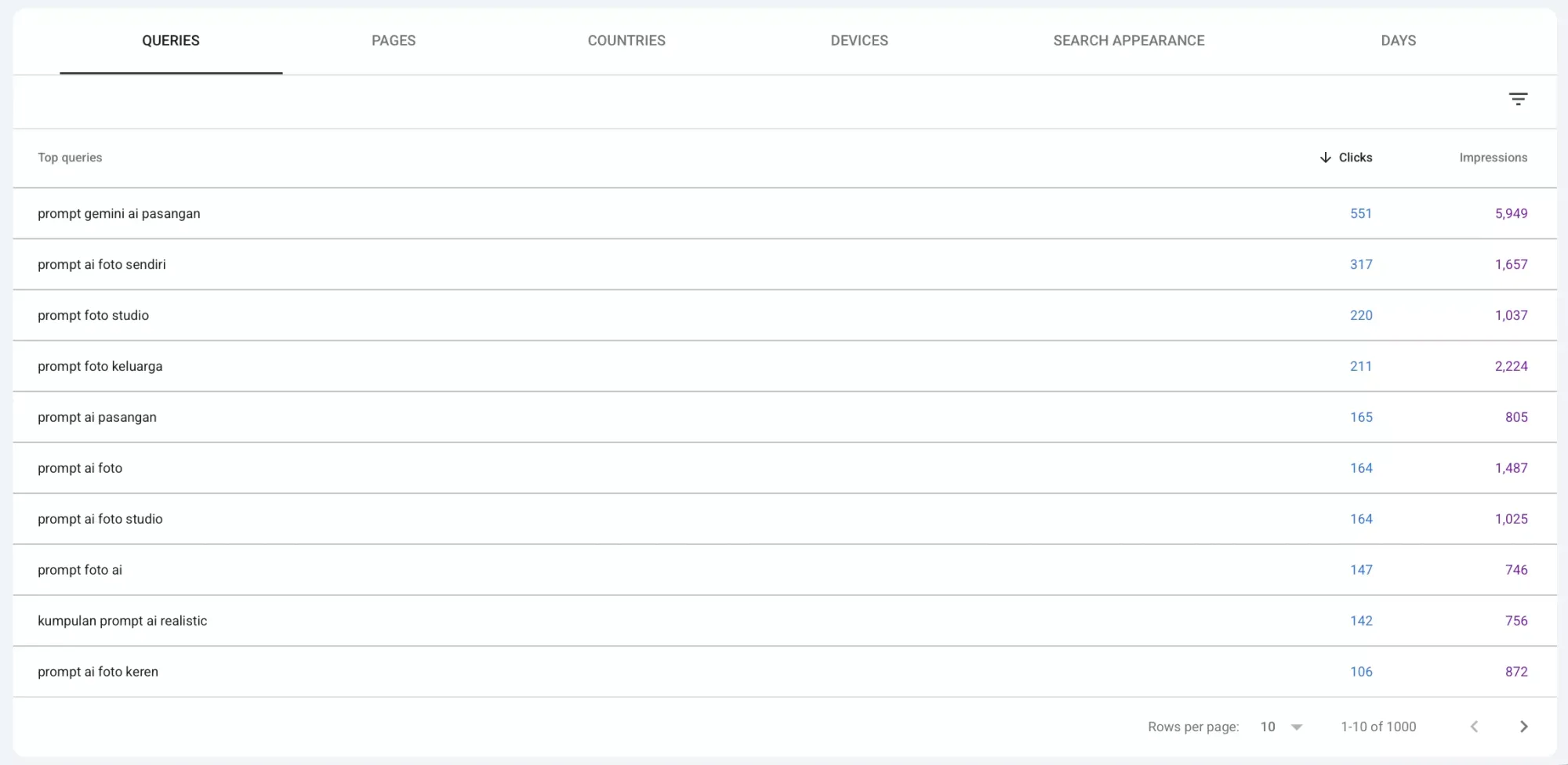This screenshot has height=765, width=1568.
Task: Click the 220 clicks value
Action: pyautogui.click(x=1361, y=315)
